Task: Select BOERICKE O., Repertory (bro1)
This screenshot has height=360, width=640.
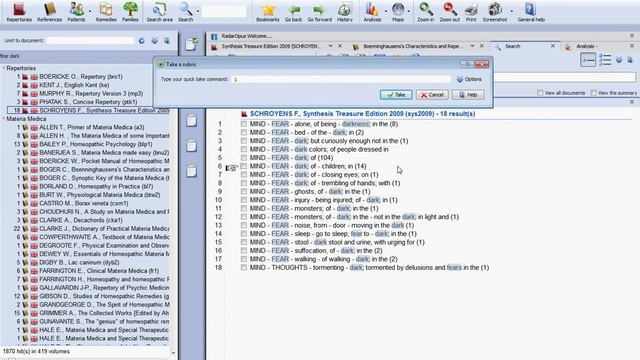Action: (80, 77)
